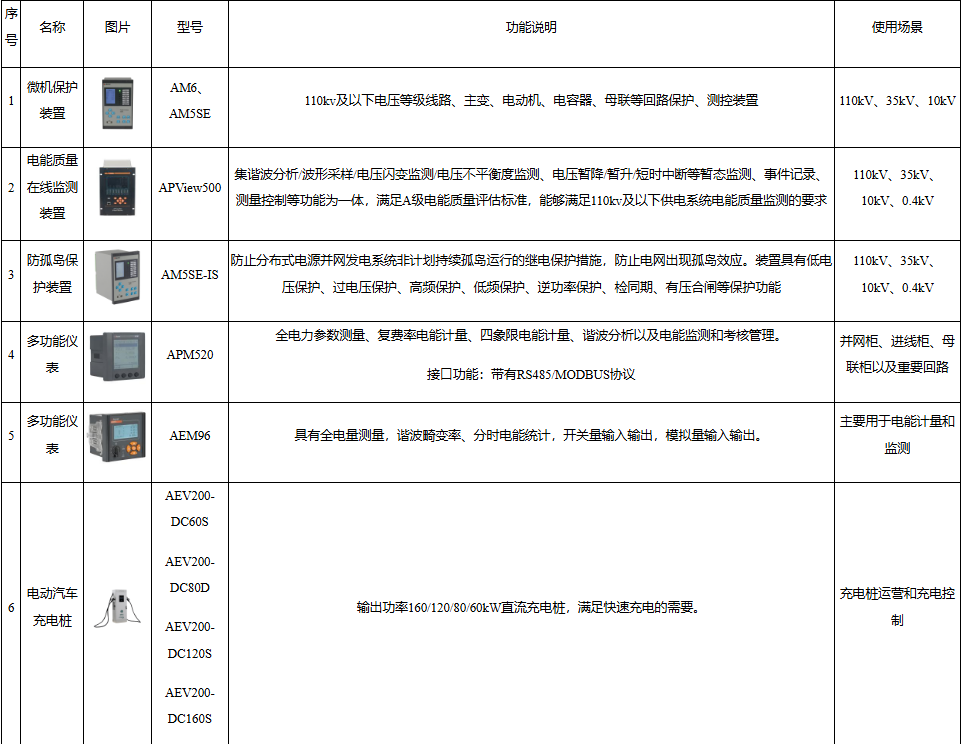Select 多功能仪表 in the APM520 row
961x744 pixels.
pyautogui.click(x=52, y=354)
